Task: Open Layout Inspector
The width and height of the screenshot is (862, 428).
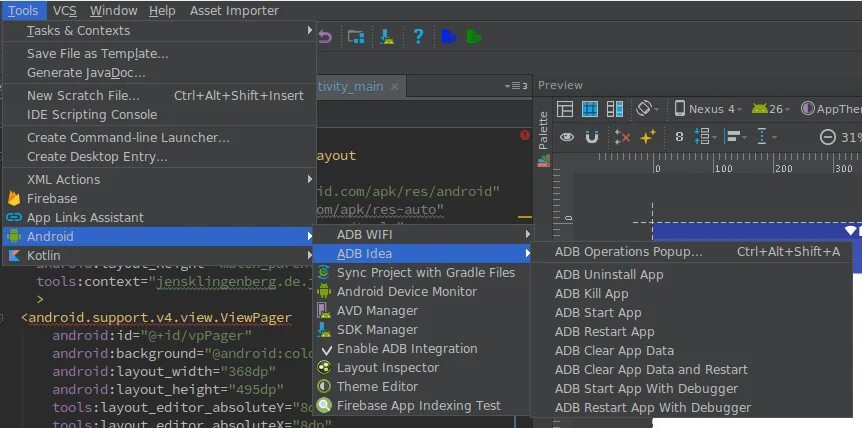Action: pyautogui.click(x=422, y=368)
